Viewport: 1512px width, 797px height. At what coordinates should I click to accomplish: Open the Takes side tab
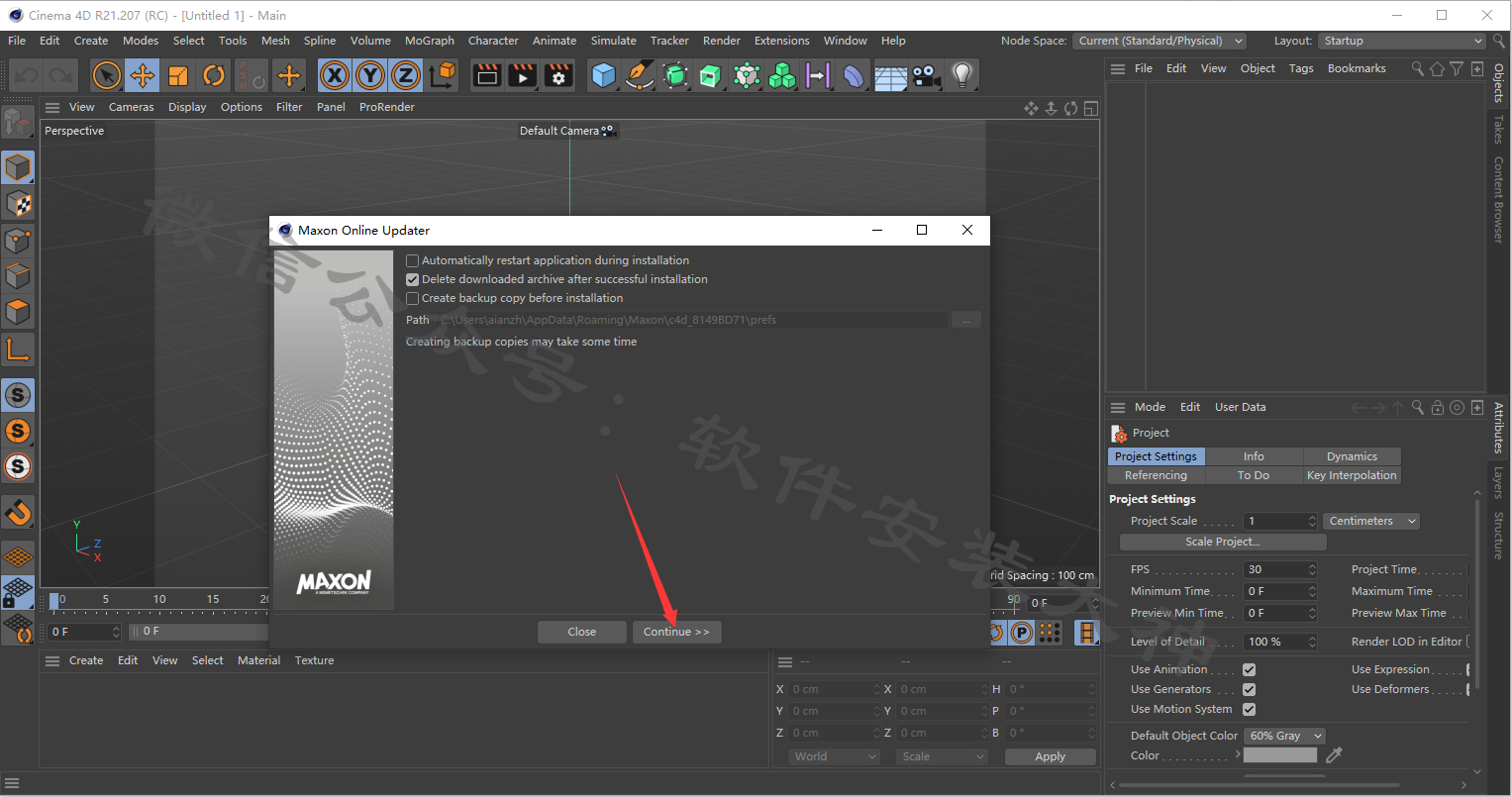pyautogui.click(x=1498, y=130)
